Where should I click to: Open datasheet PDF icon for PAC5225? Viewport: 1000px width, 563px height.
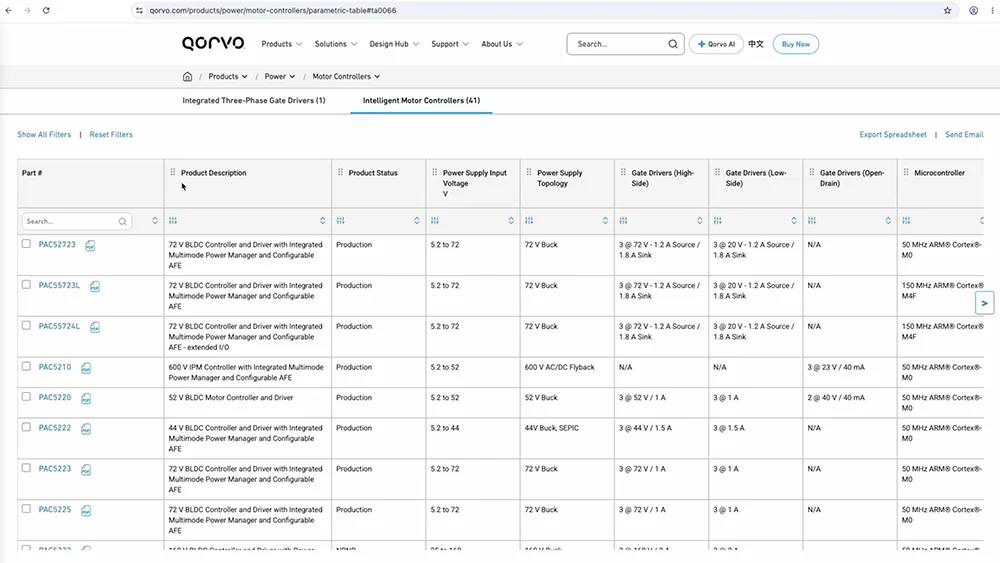[86, 510]
